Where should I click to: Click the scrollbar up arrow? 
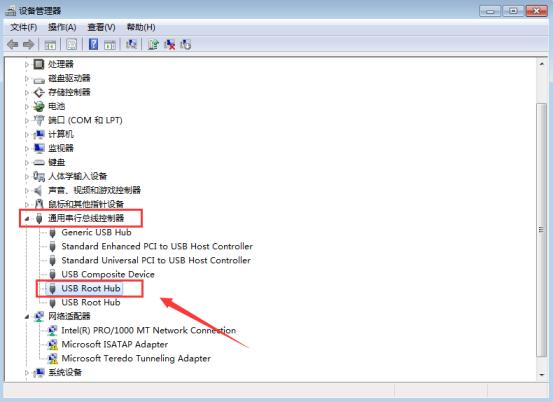[x=541, y=65]
